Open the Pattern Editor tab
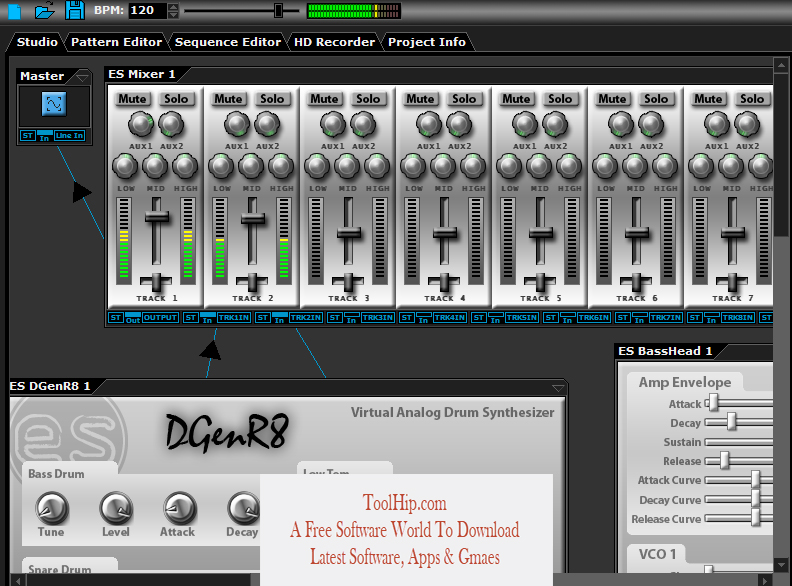This screenshot has width=792, height=586. (116, 42)
